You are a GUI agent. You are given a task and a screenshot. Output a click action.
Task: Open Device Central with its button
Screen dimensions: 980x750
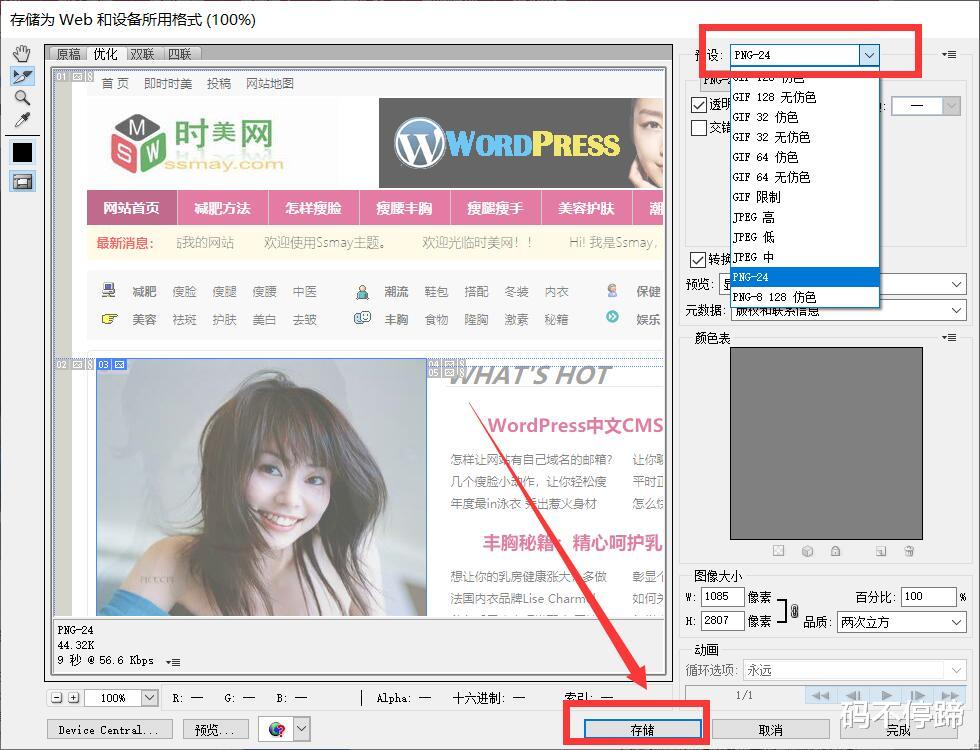coord(108,729)
